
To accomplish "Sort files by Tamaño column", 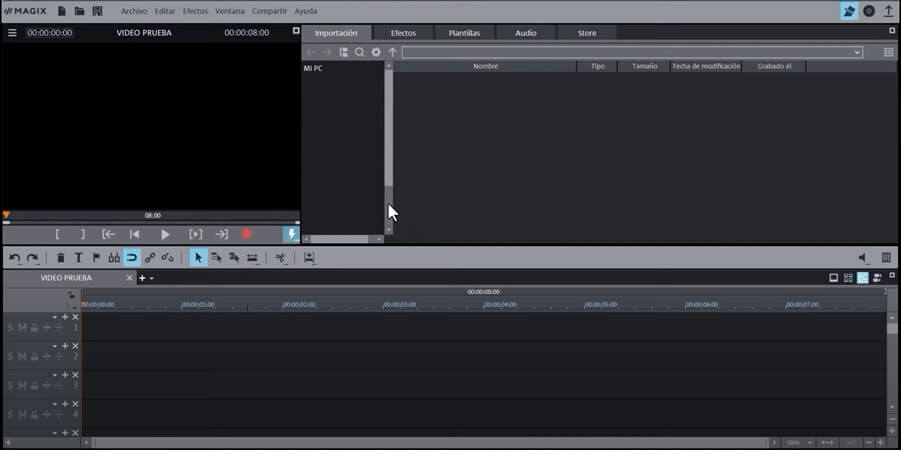I will coord(645,67).
